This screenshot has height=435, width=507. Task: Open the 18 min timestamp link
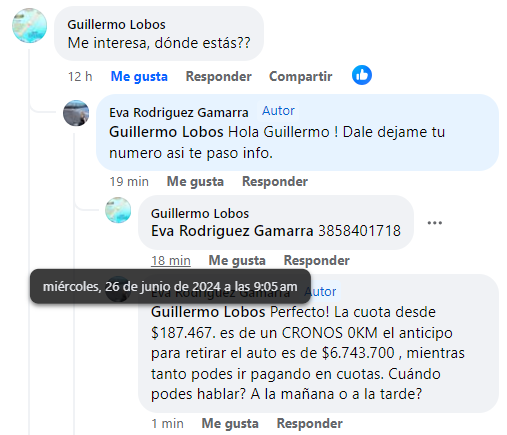(171, 260)
